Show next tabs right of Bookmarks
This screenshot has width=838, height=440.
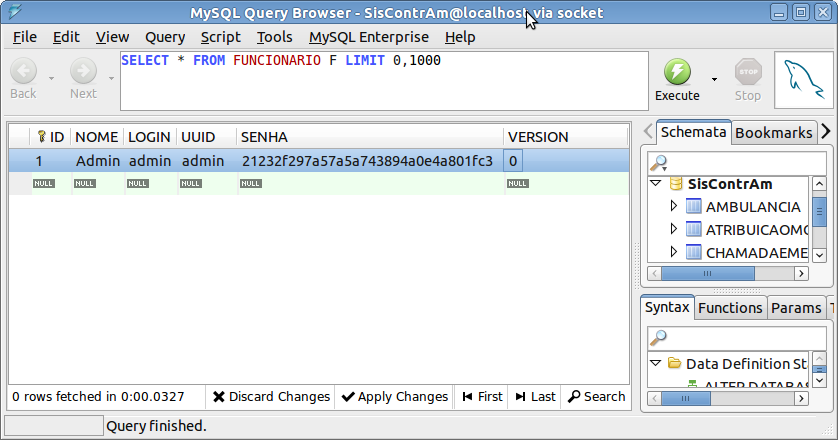click(x=826, y=132)
